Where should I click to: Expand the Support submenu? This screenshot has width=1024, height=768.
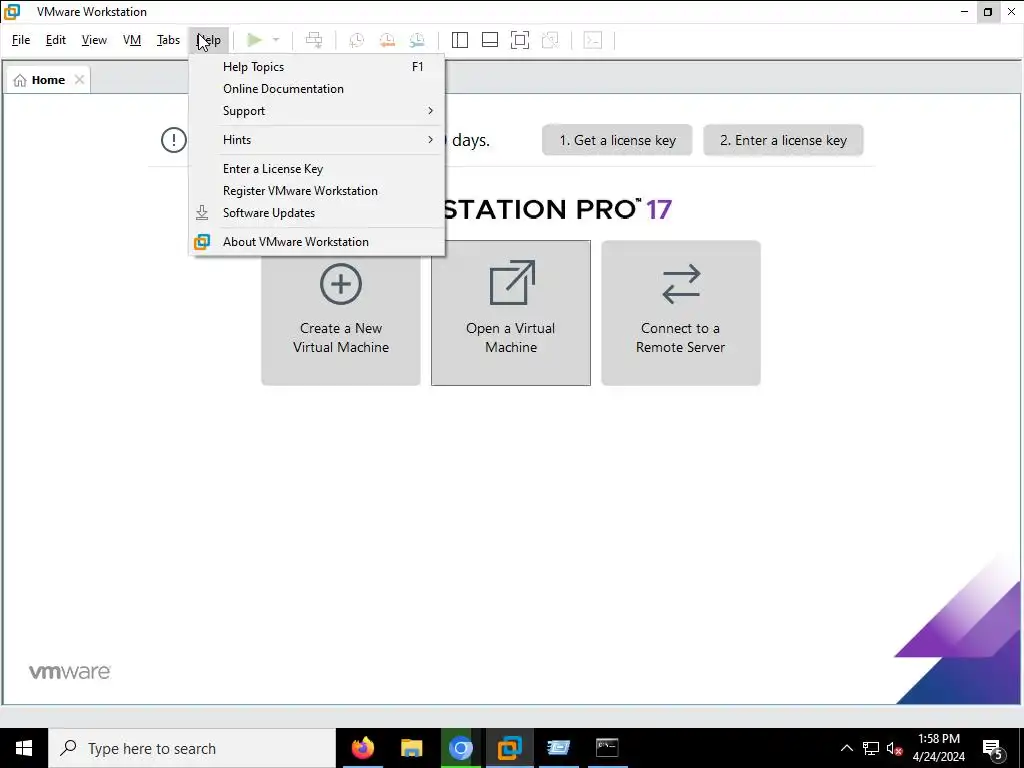tap(317, 111)
